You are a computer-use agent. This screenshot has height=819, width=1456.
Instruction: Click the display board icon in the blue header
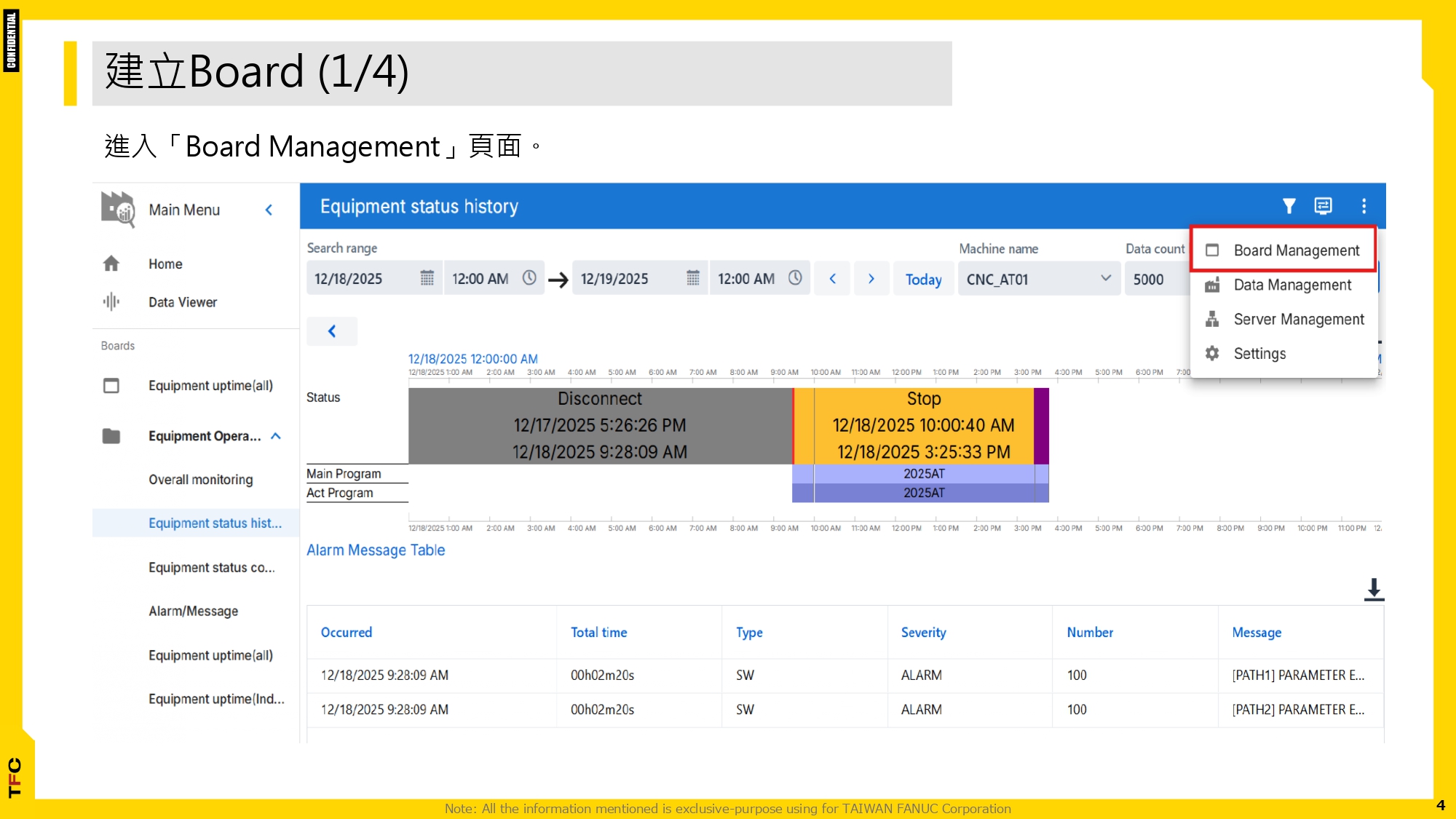pos(1324,206)
